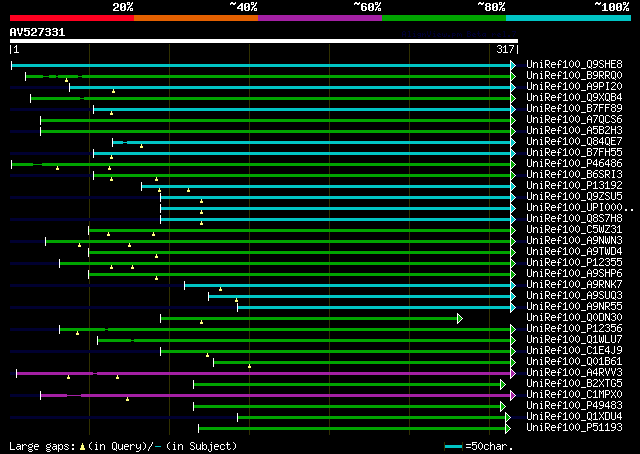
Task: Click the end arrowhead of UniRef100_P49483 alignment
Action: tap(503, 407)
